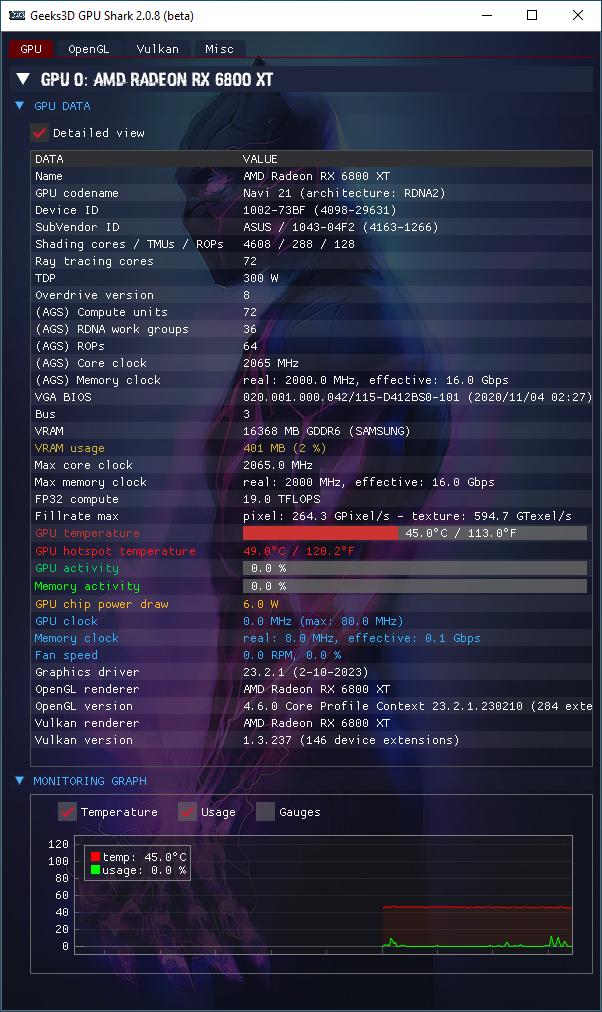Disable the Usage graph checkbox
Image resolution: width=602 pixels, height=1012 pixels.
point(187,812)
